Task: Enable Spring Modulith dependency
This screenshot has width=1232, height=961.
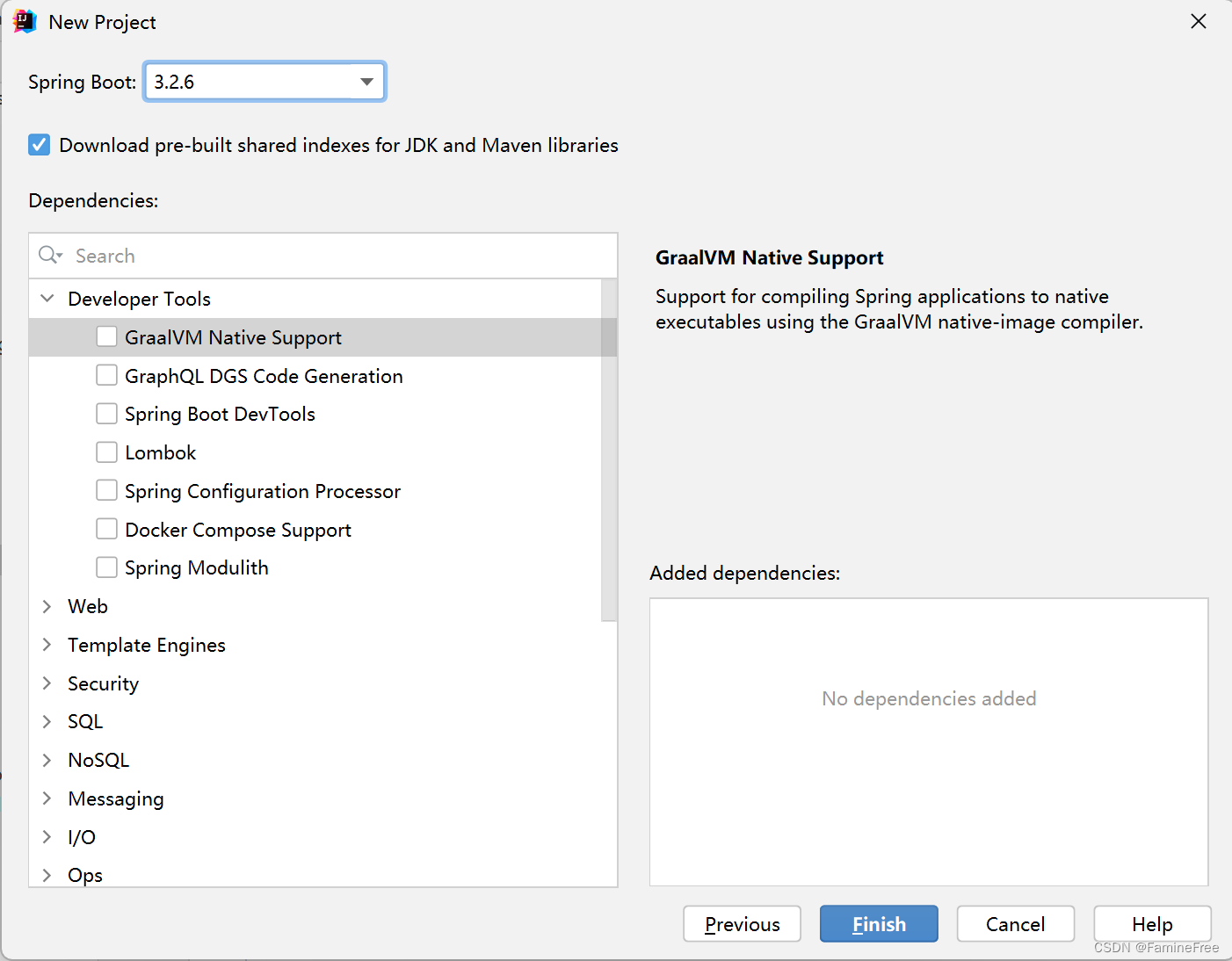Action: click(106, 567)
